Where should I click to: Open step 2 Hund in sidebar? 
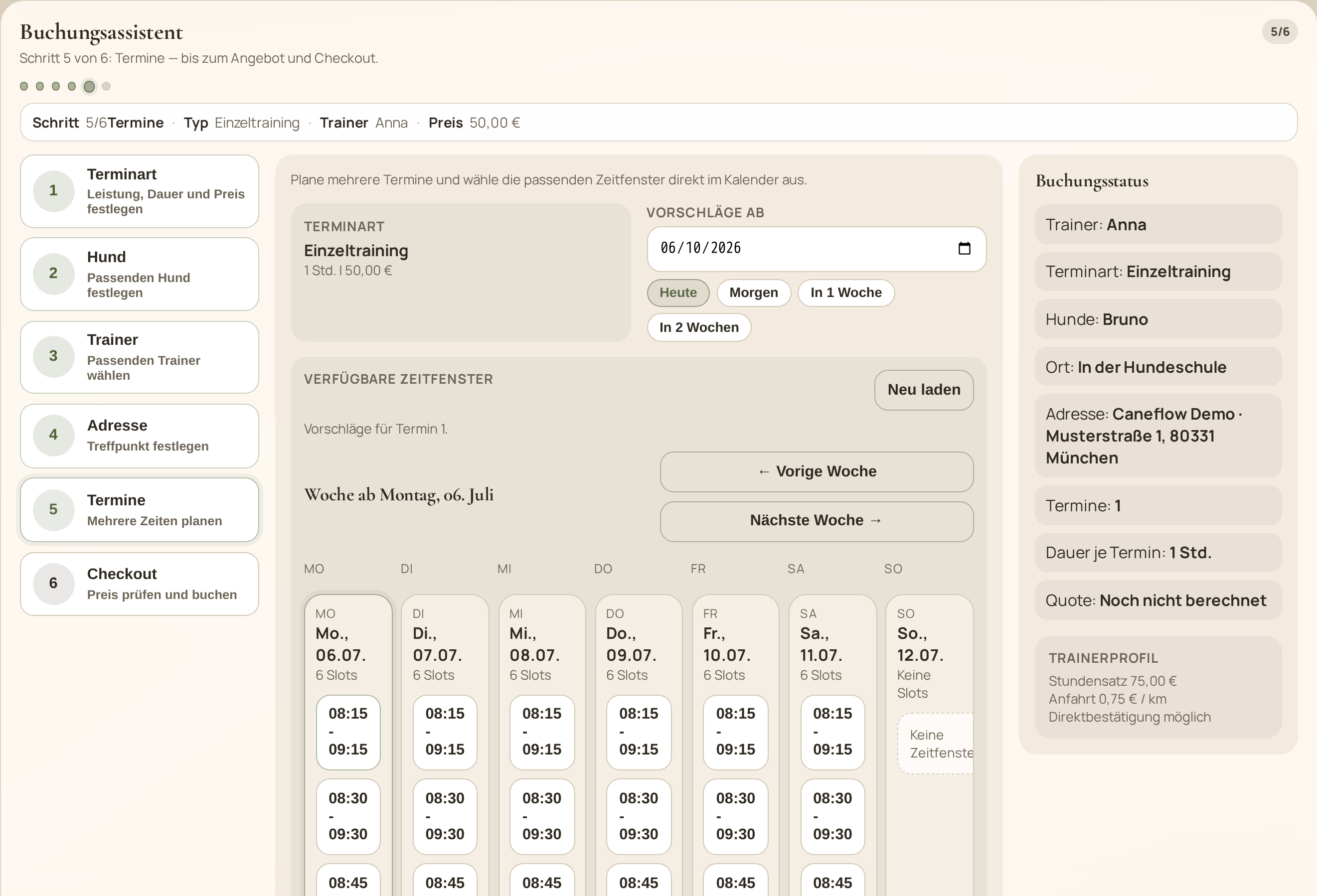pyautogui.click(x=140, y=274)
